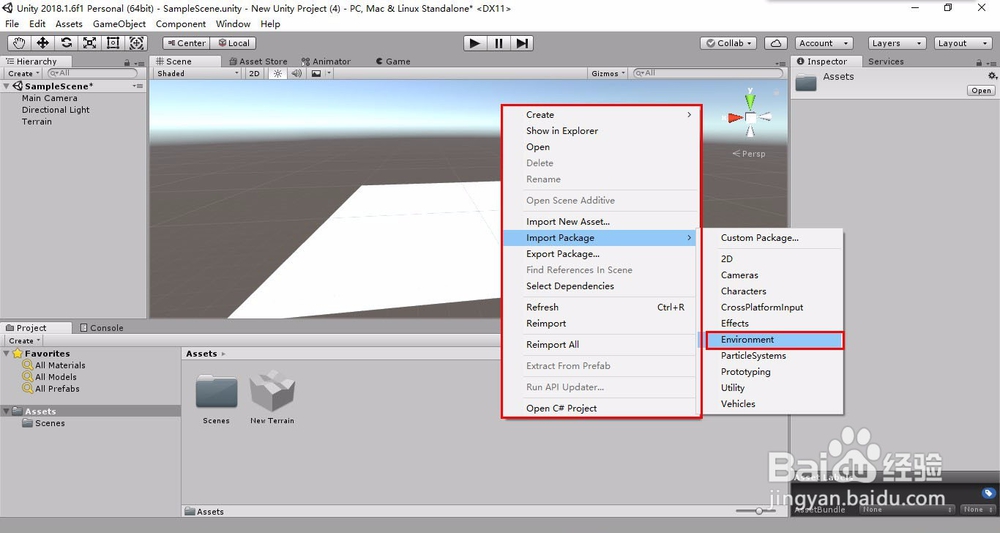This screenshot has width=1000, height=533.
Task: Open Layers dropdown
Action: click(897, 43)
